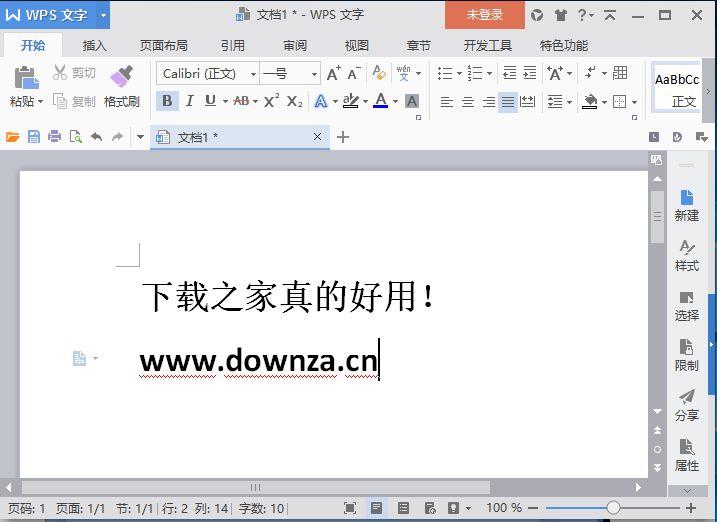Open highlight color dropdown arrow
Screen dimensions: 717x522
click(x=365, y=101)
